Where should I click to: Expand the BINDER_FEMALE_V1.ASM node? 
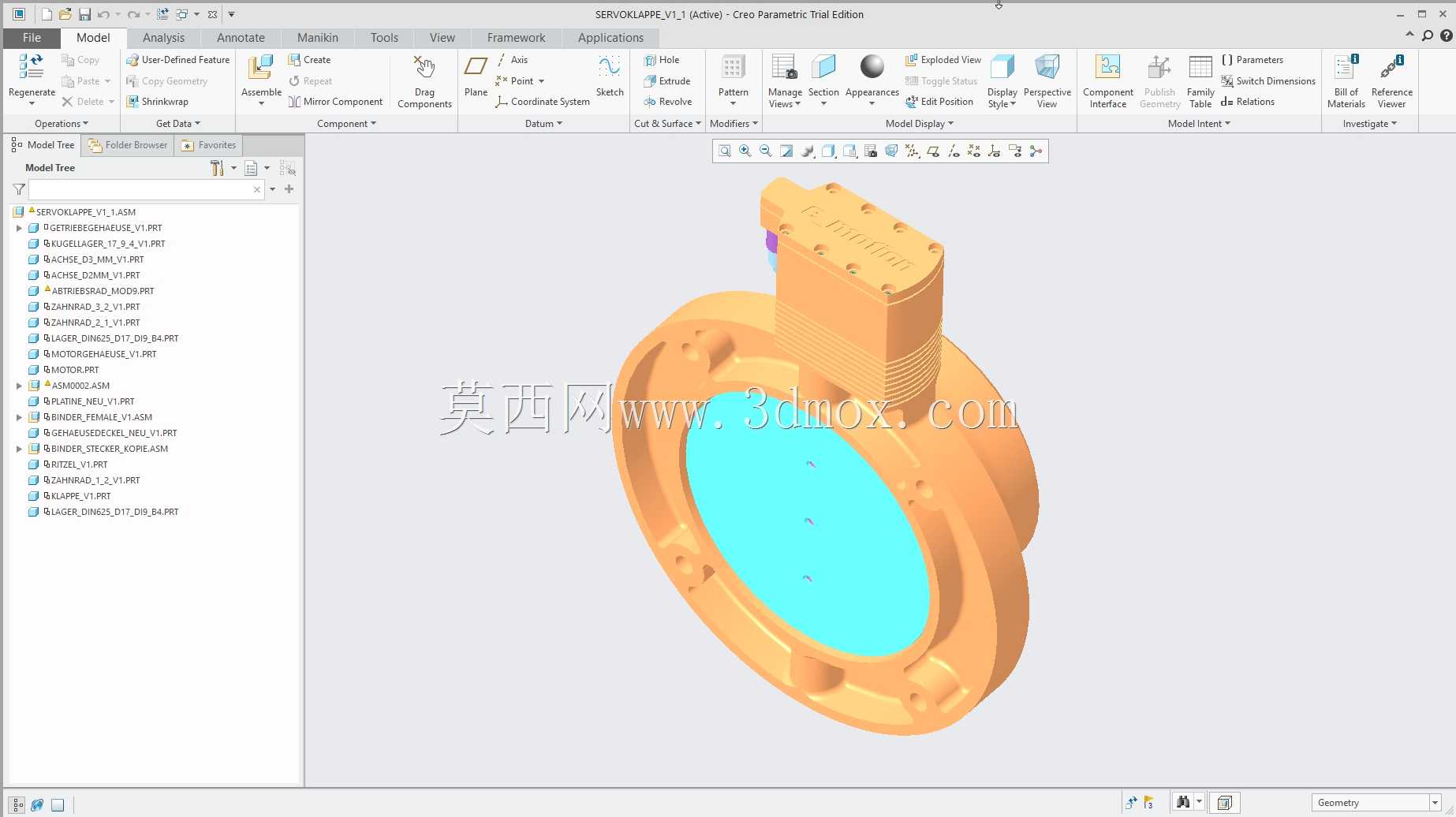(x=19, y=417)
